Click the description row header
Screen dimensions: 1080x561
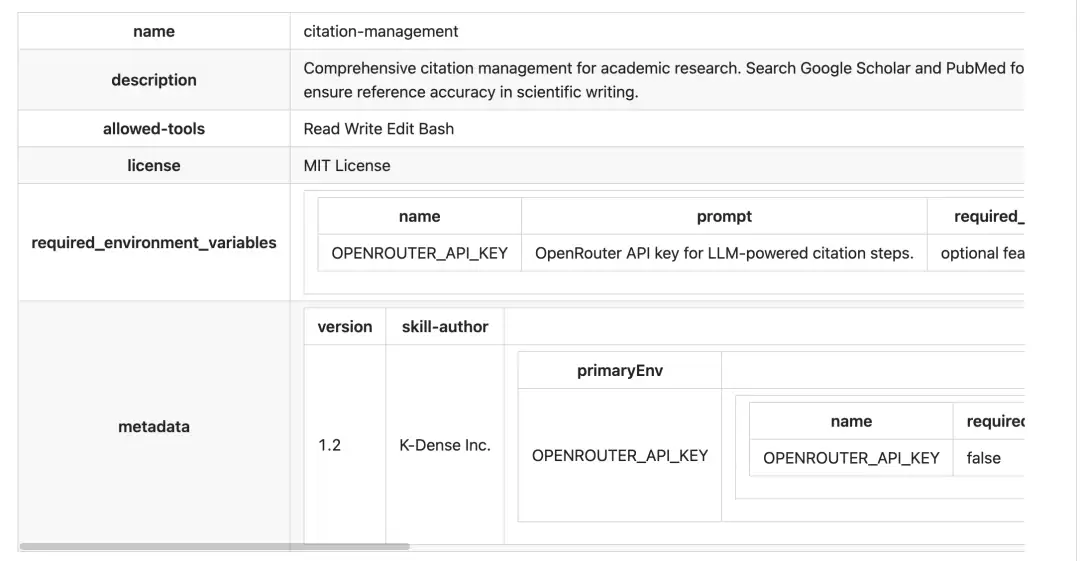[154, 80]
